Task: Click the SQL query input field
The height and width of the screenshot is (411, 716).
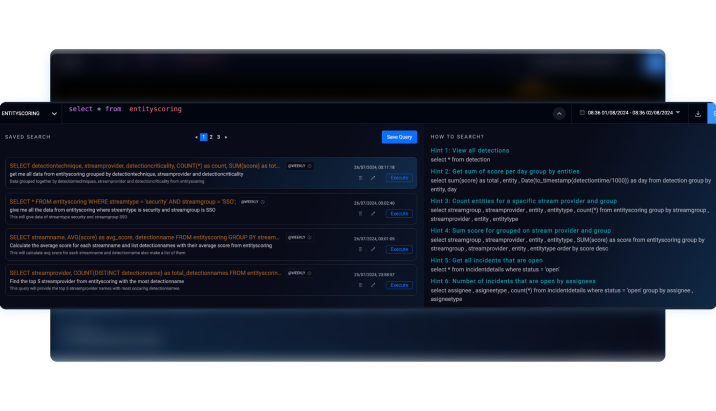Action: pyautogui.click(x=300, y=109)
